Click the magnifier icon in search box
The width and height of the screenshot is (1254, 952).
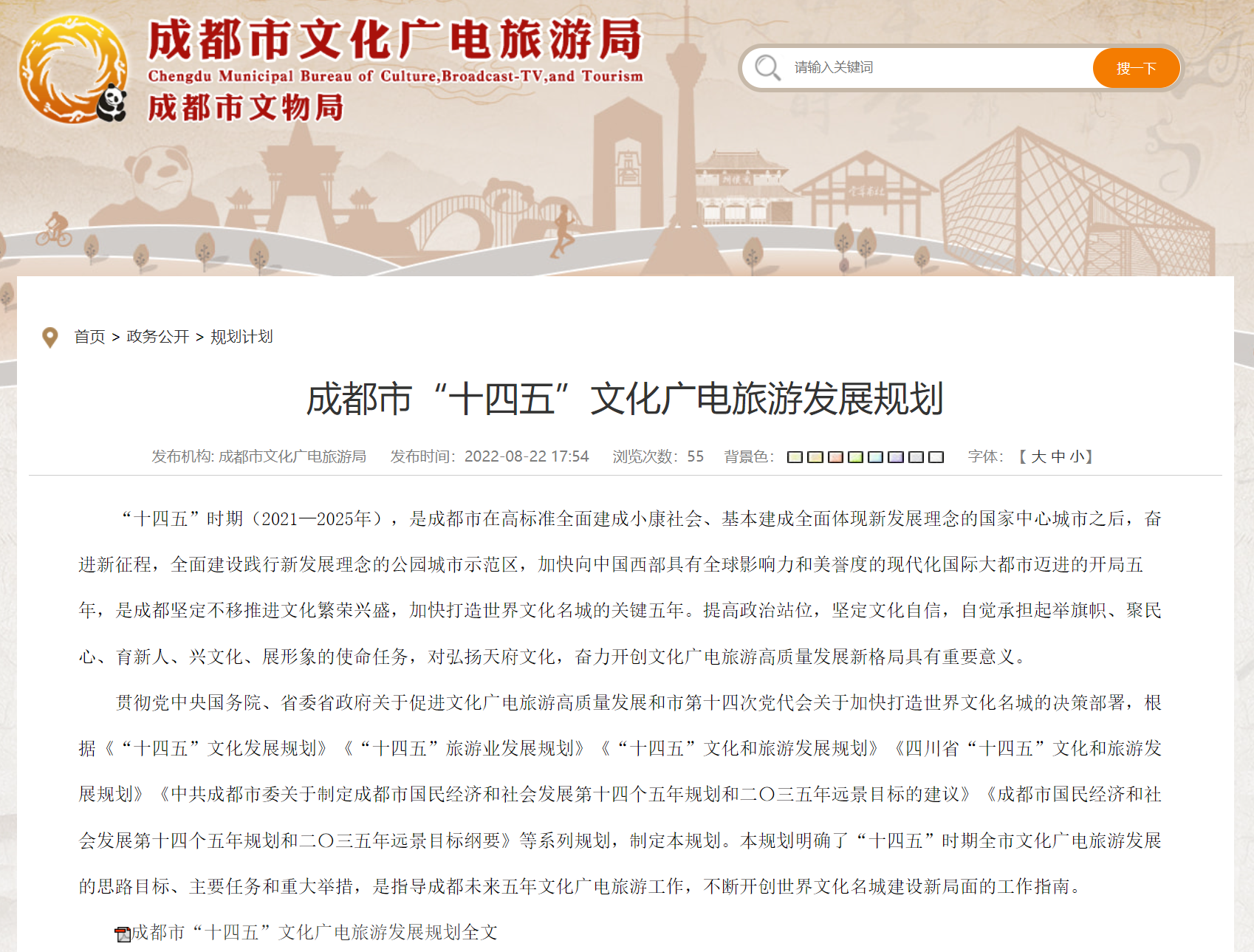[767, 68]
